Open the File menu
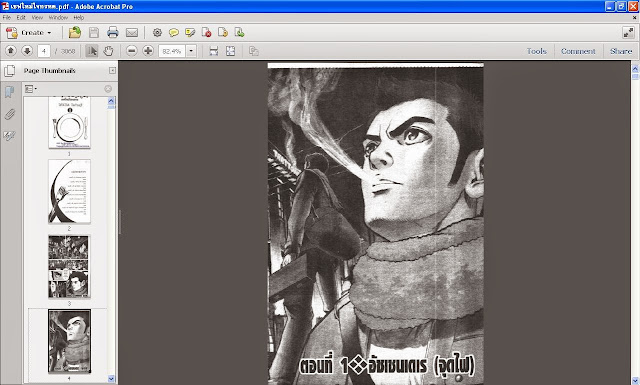The width and height of the screenshot is (640, 385). click(7, 18)
